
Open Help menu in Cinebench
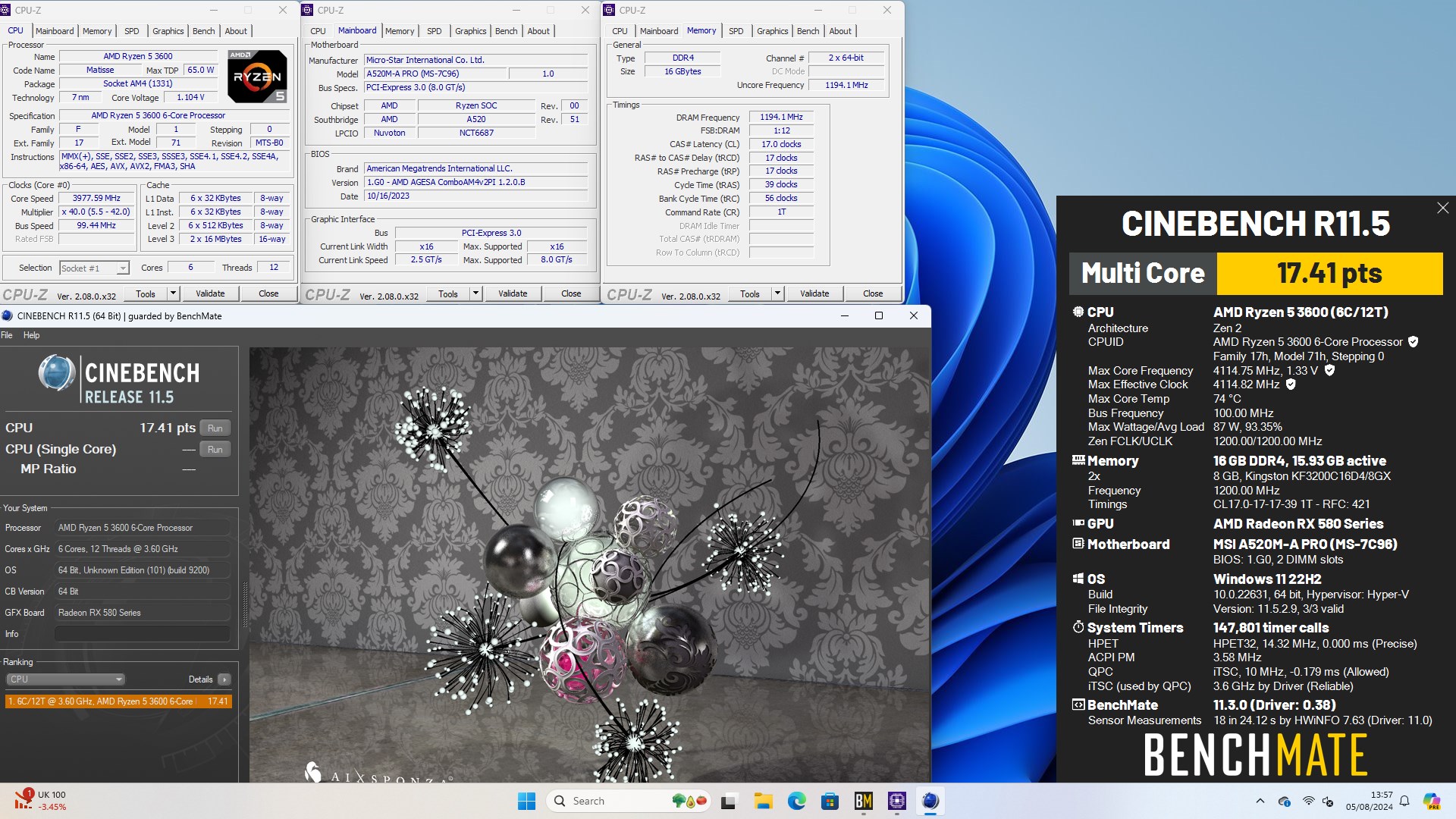click(31, 335)
